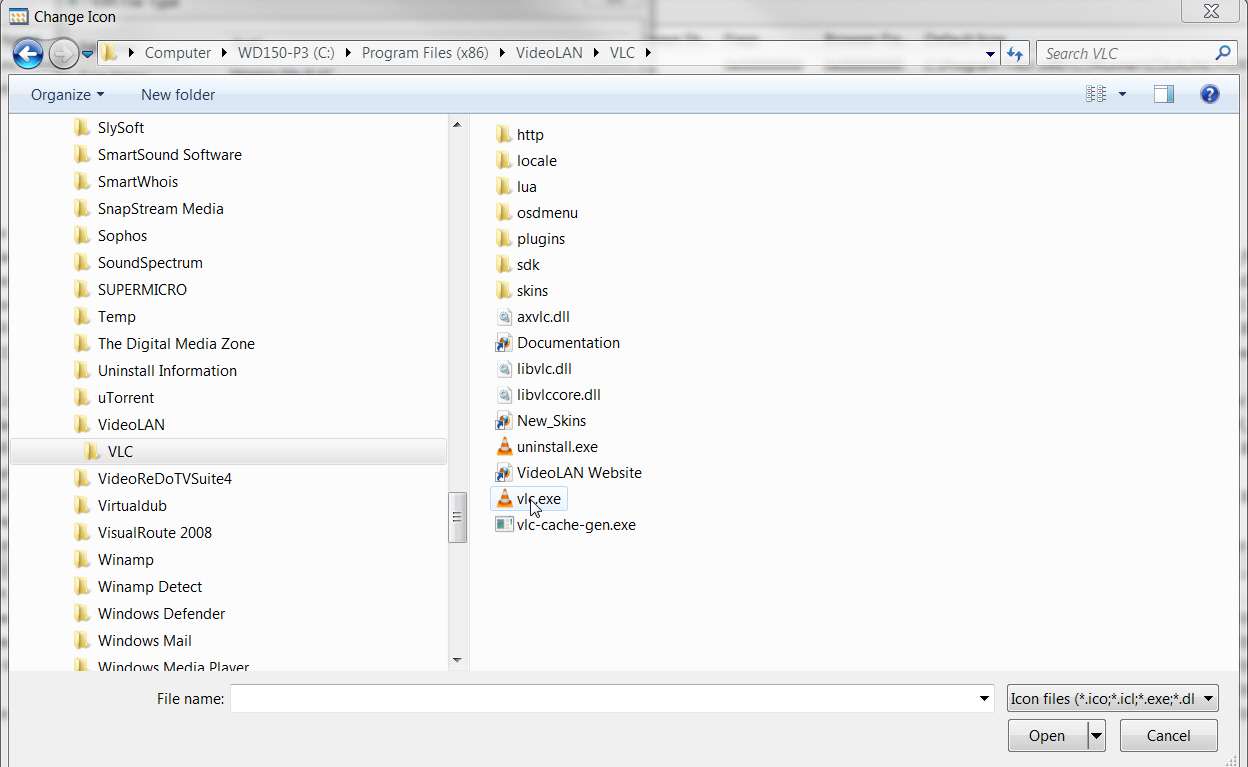Expand the file type filter dropdown
The width and height of the screenshot is (1248, 767).
pyautogui.click(x=1113, y=698)
